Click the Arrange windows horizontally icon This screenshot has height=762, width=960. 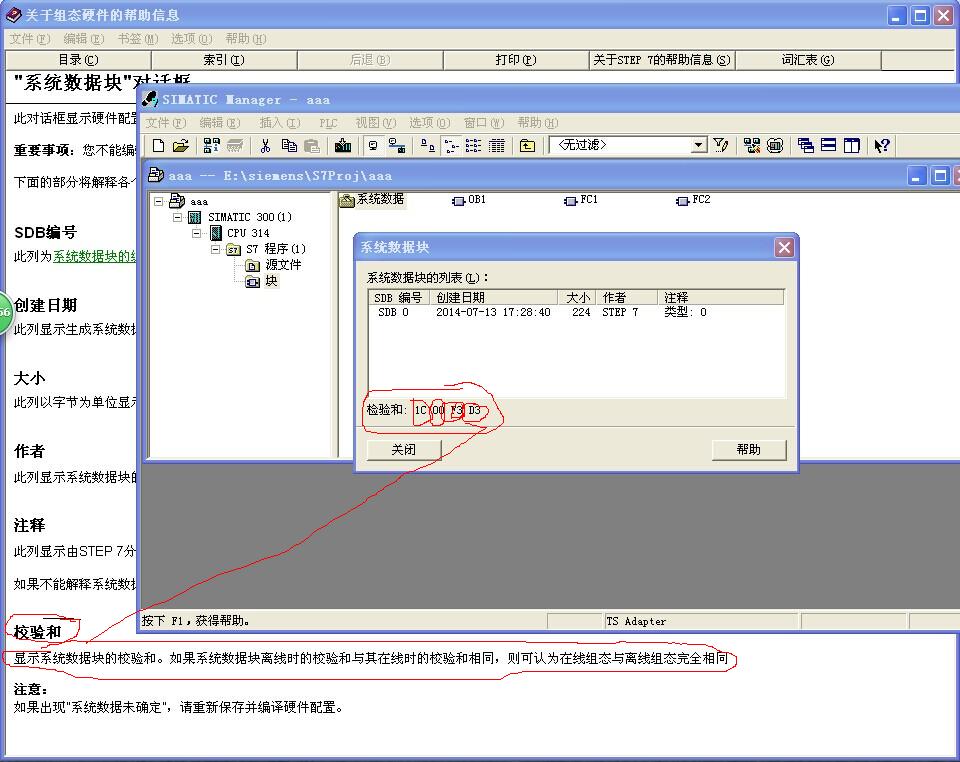(x=828, y=146)
